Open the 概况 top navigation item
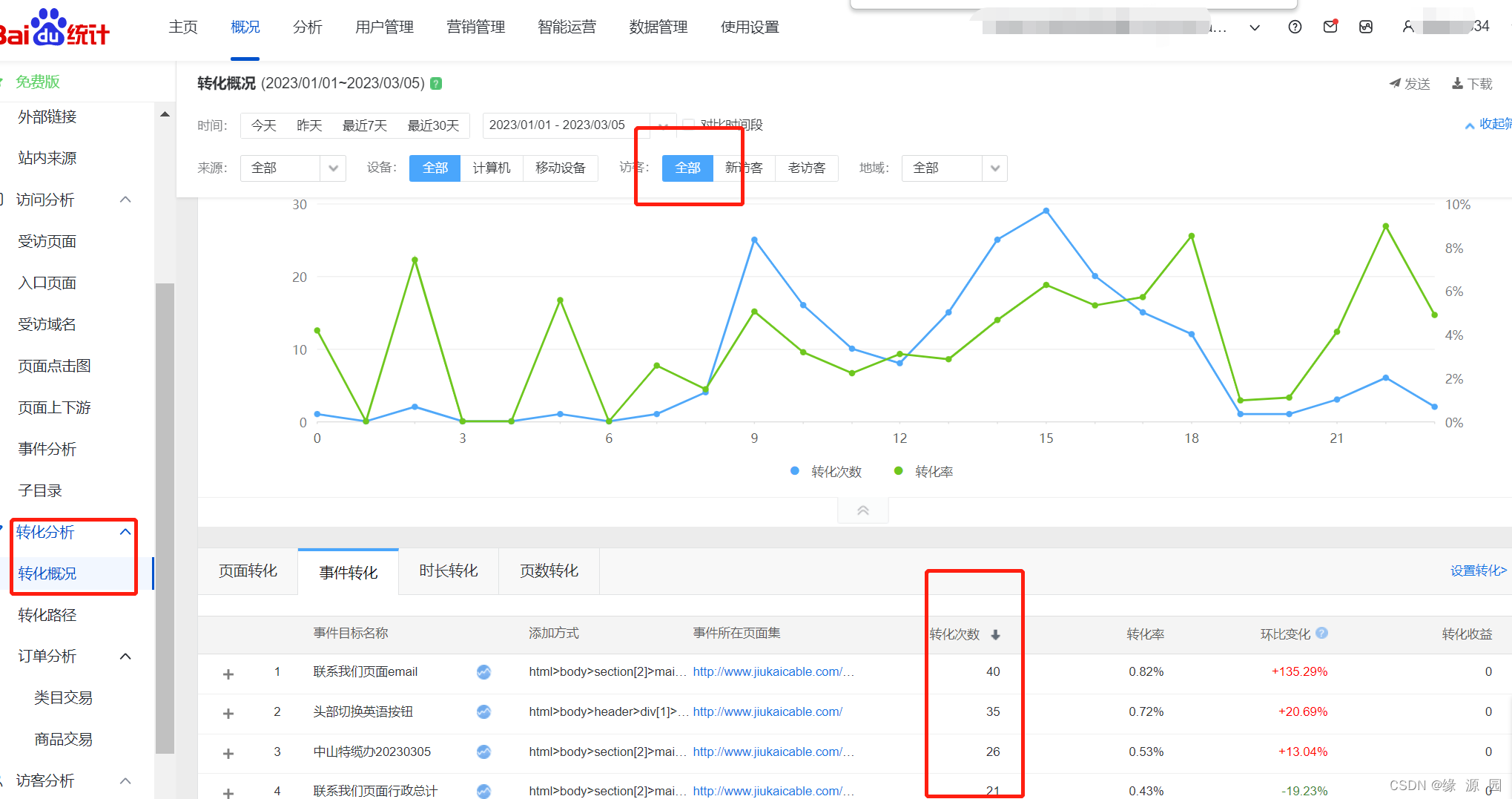This screenshot has height=799, width=1512. [x=245, y=27]
